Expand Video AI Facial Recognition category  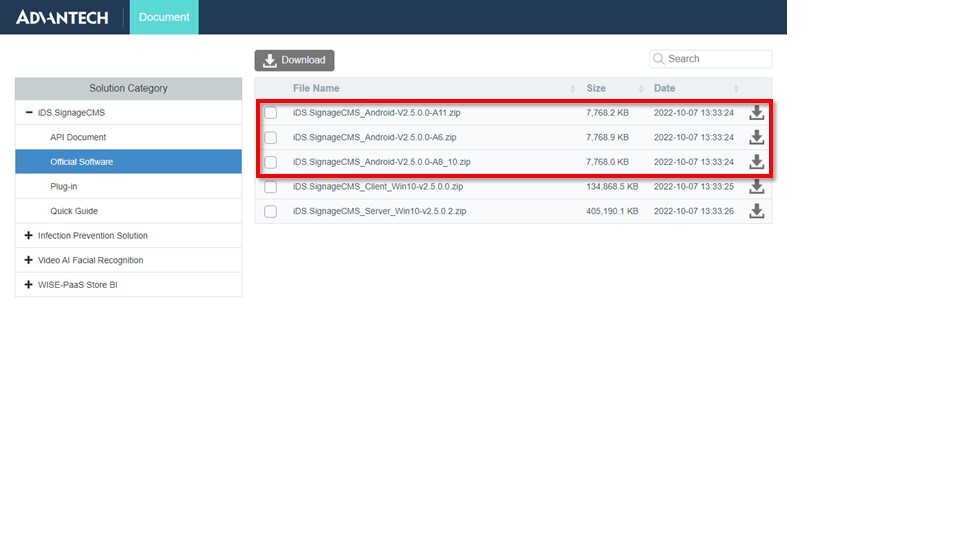pyautogui.click(x=29, y=260)
